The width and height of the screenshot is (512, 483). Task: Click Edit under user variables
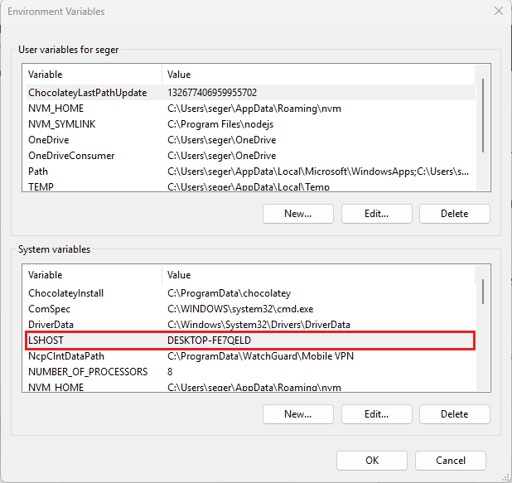point(377,214)
